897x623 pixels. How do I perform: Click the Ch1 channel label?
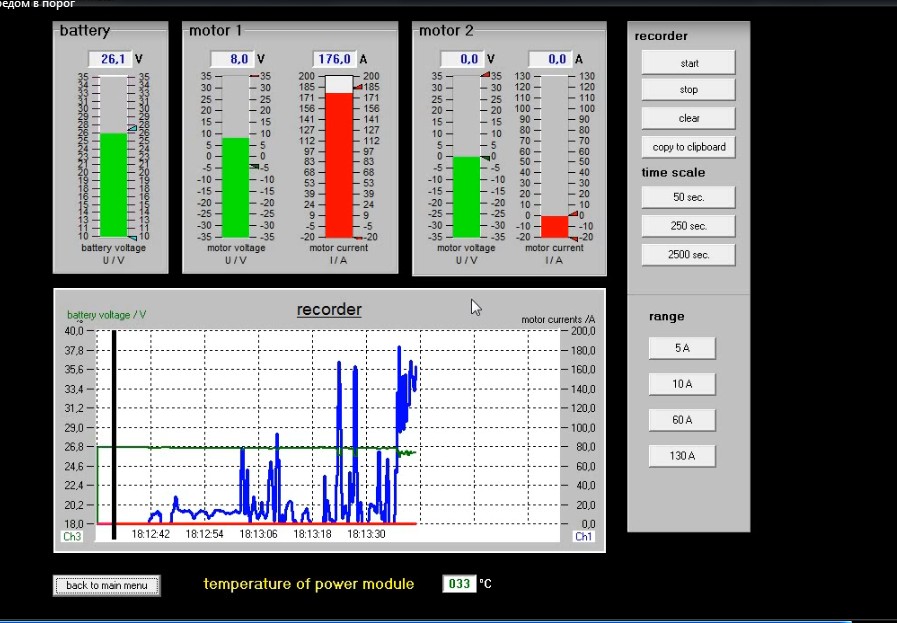[x=584, y=537]
